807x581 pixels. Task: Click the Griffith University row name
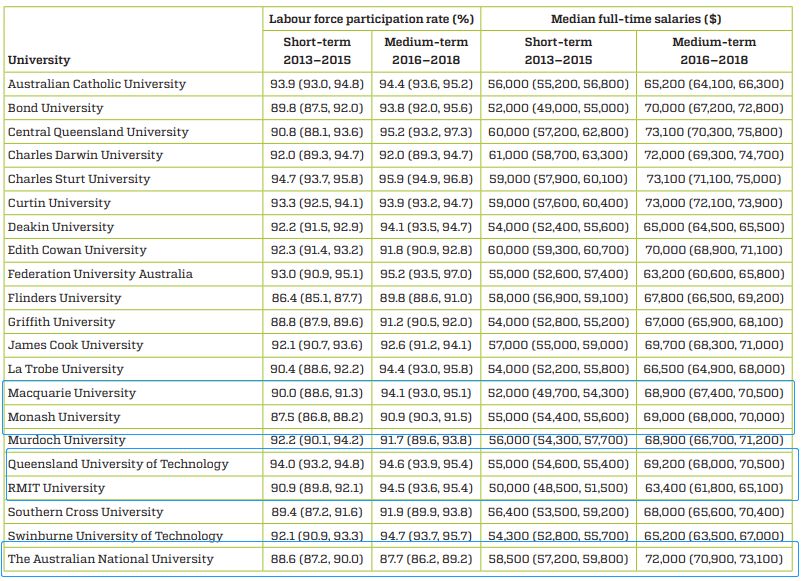[61, 322]
